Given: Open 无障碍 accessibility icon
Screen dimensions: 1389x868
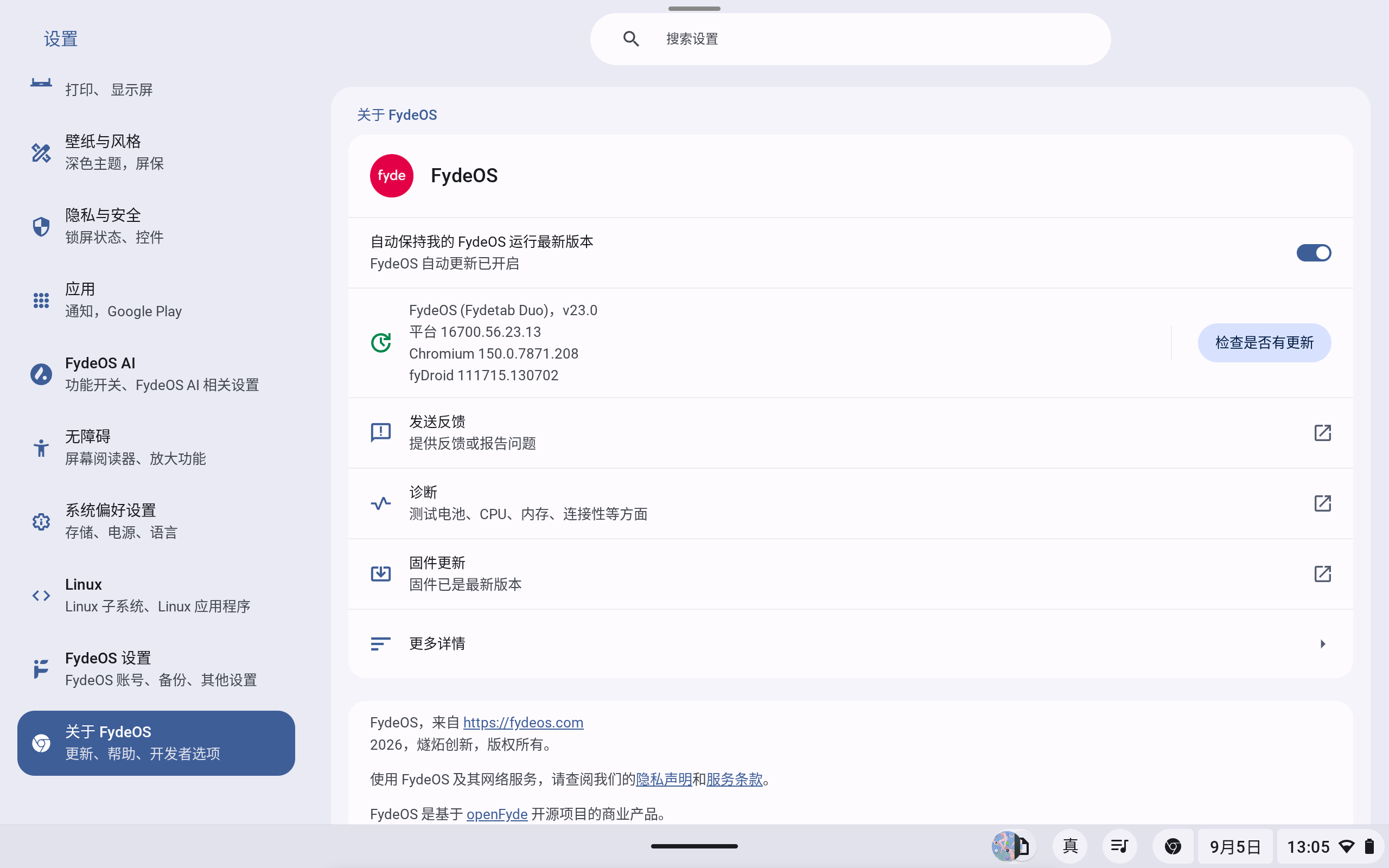Looking at the screenshot, I should click(41, 448).
